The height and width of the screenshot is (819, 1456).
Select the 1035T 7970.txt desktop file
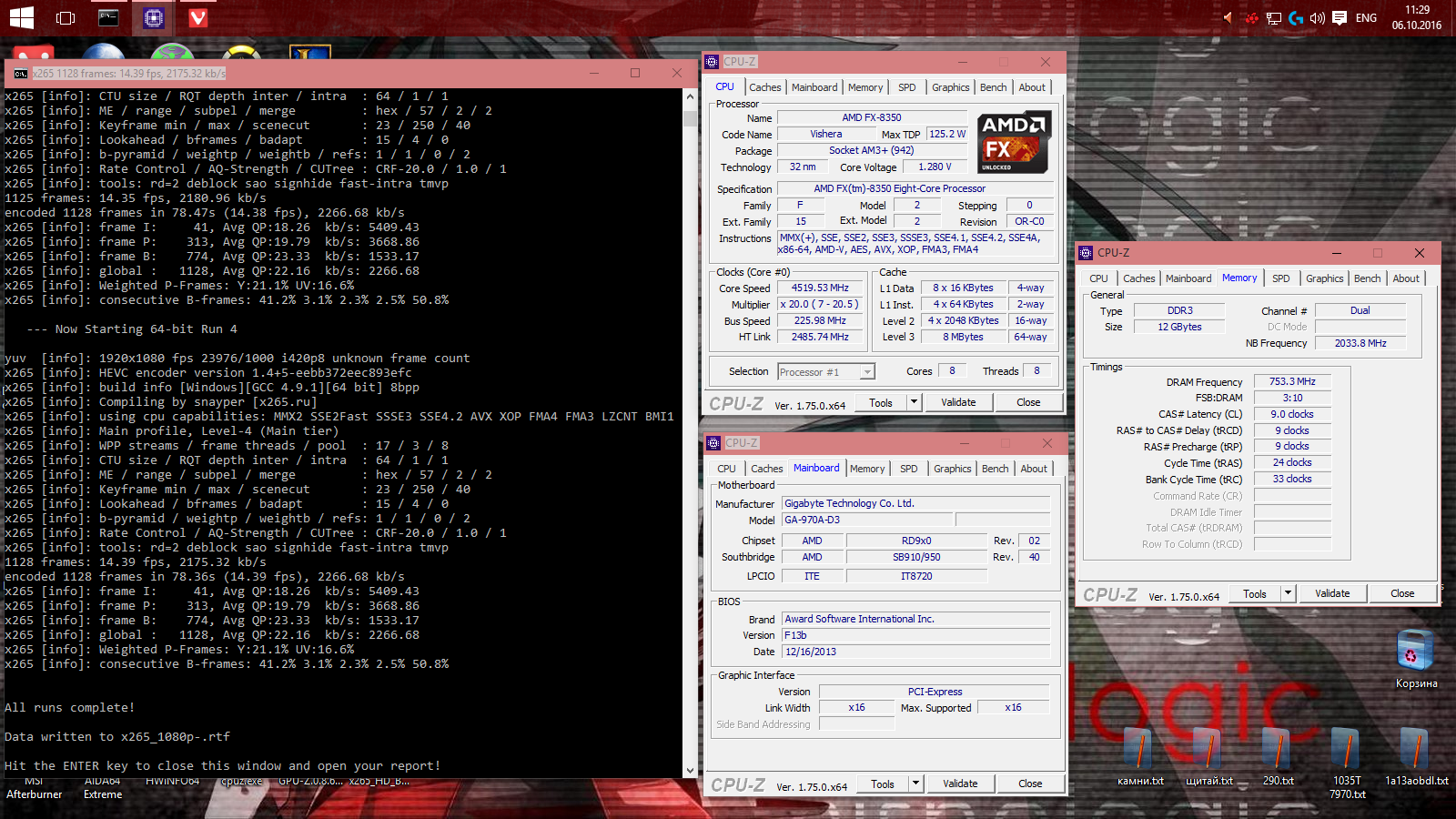coord(1347,763)
